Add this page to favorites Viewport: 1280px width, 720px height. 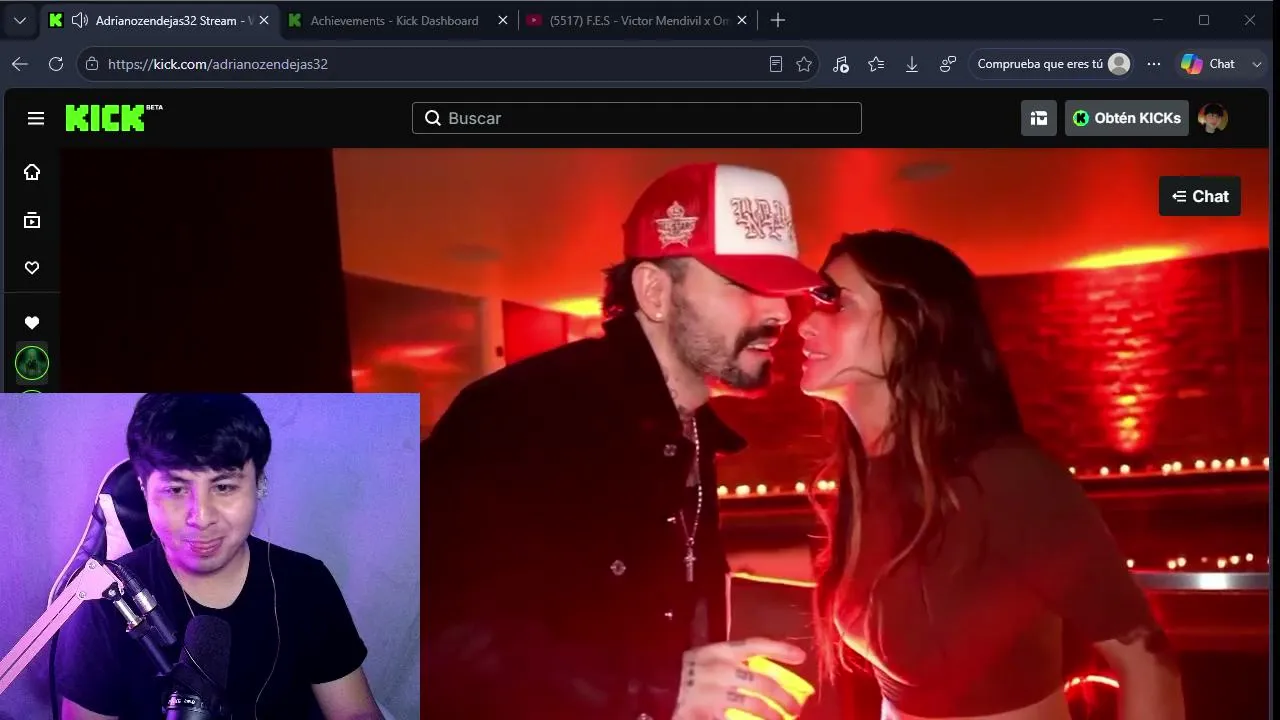tap(804, 64)
